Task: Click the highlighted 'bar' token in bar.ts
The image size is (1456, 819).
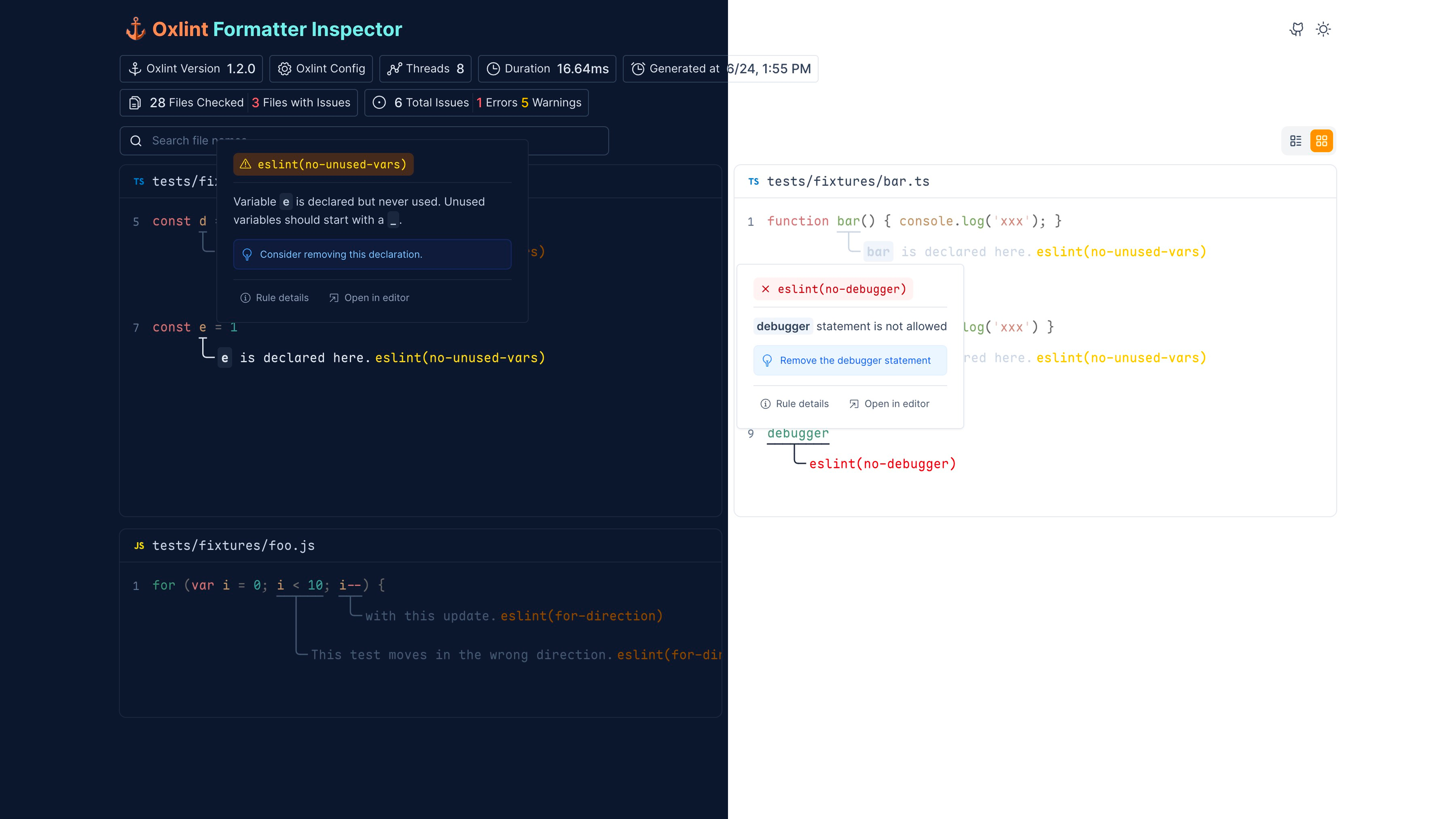Action: [x=878, y=252]
